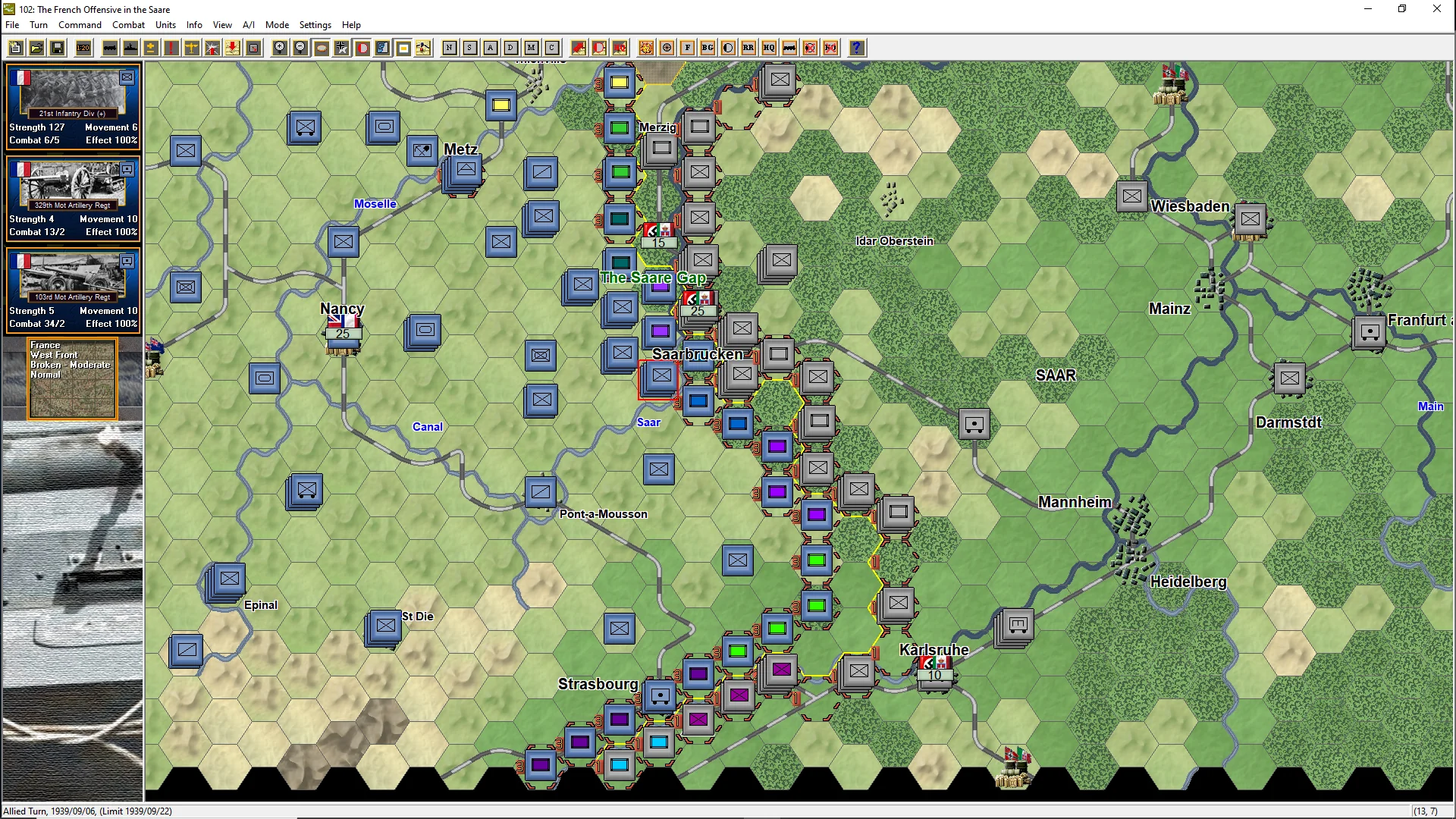Open help with the blue question mark
The width and height of the screenshot is (1456, 819).
click(x=857, y=48)
